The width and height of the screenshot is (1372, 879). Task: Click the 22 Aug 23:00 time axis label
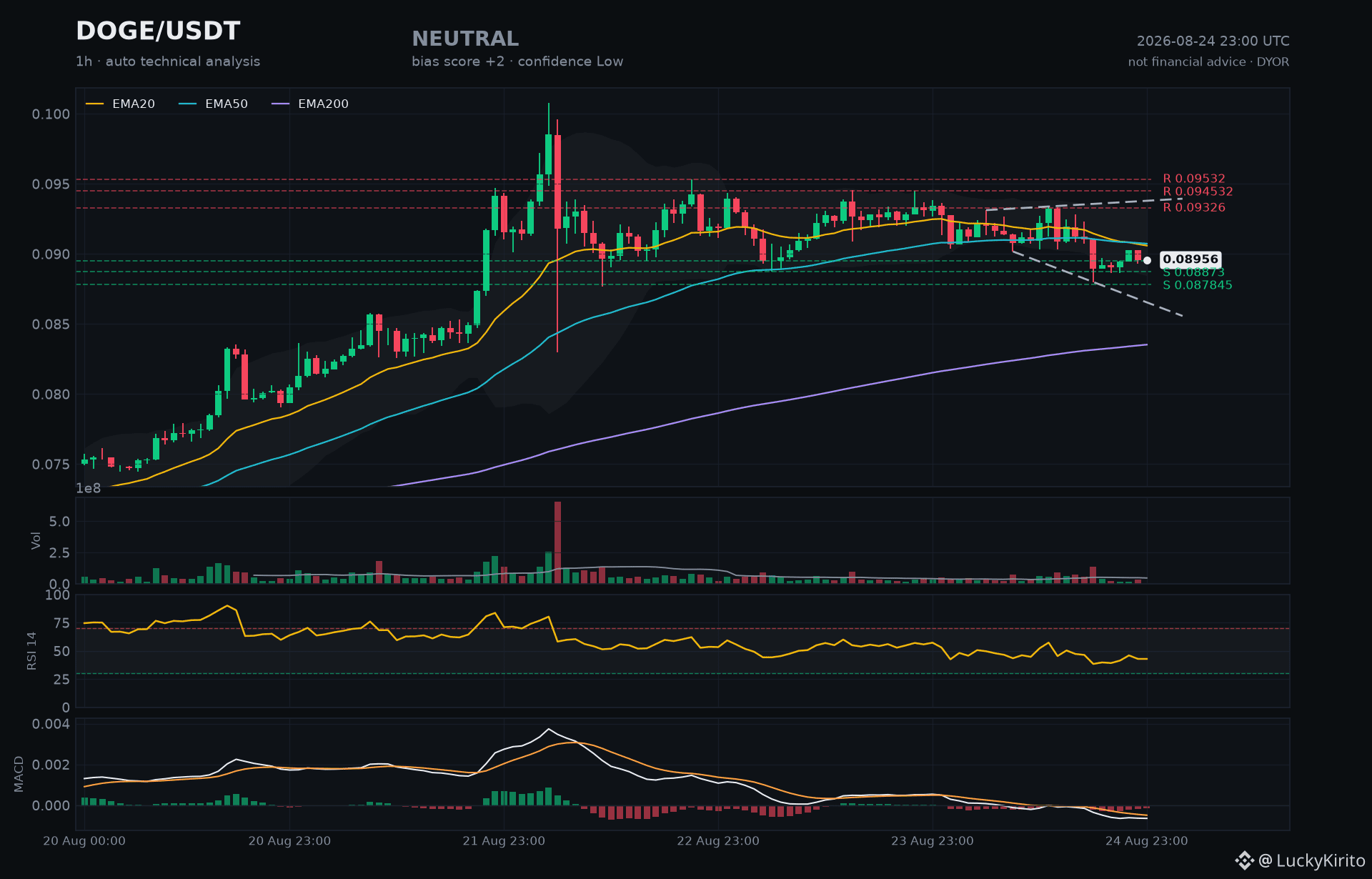click(718, 841)
